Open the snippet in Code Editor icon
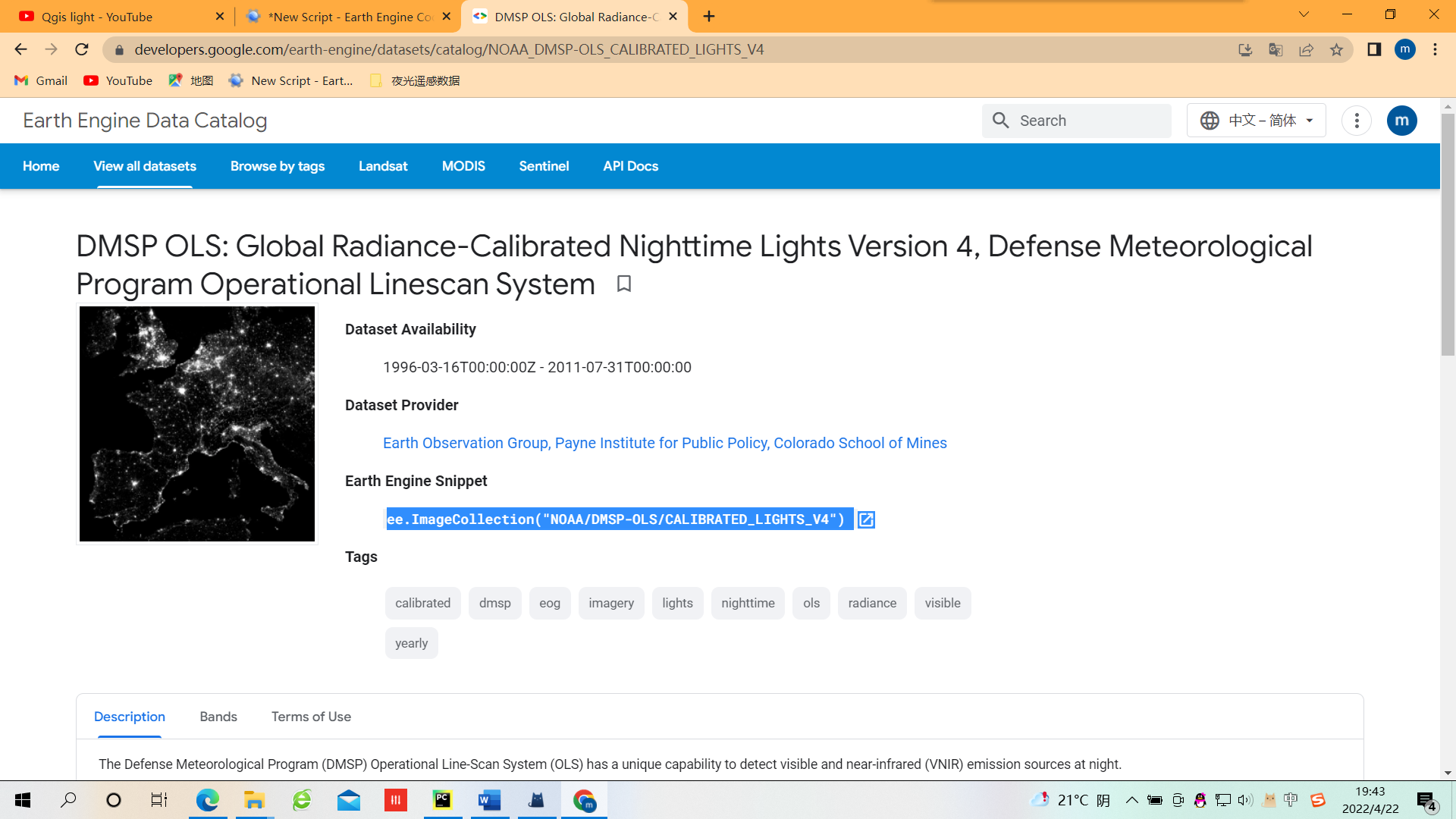The image size is (1456, 819). [866, 519]
